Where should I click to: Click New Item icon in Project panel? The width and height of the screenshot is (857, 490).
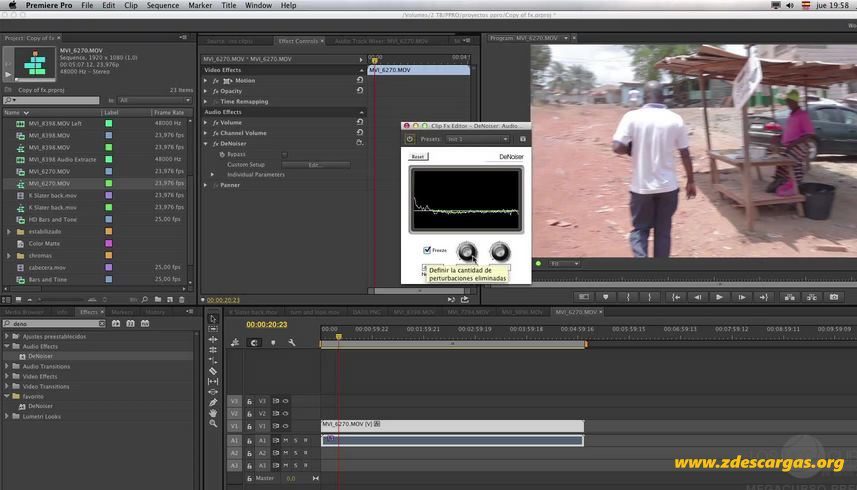[170, 299]
